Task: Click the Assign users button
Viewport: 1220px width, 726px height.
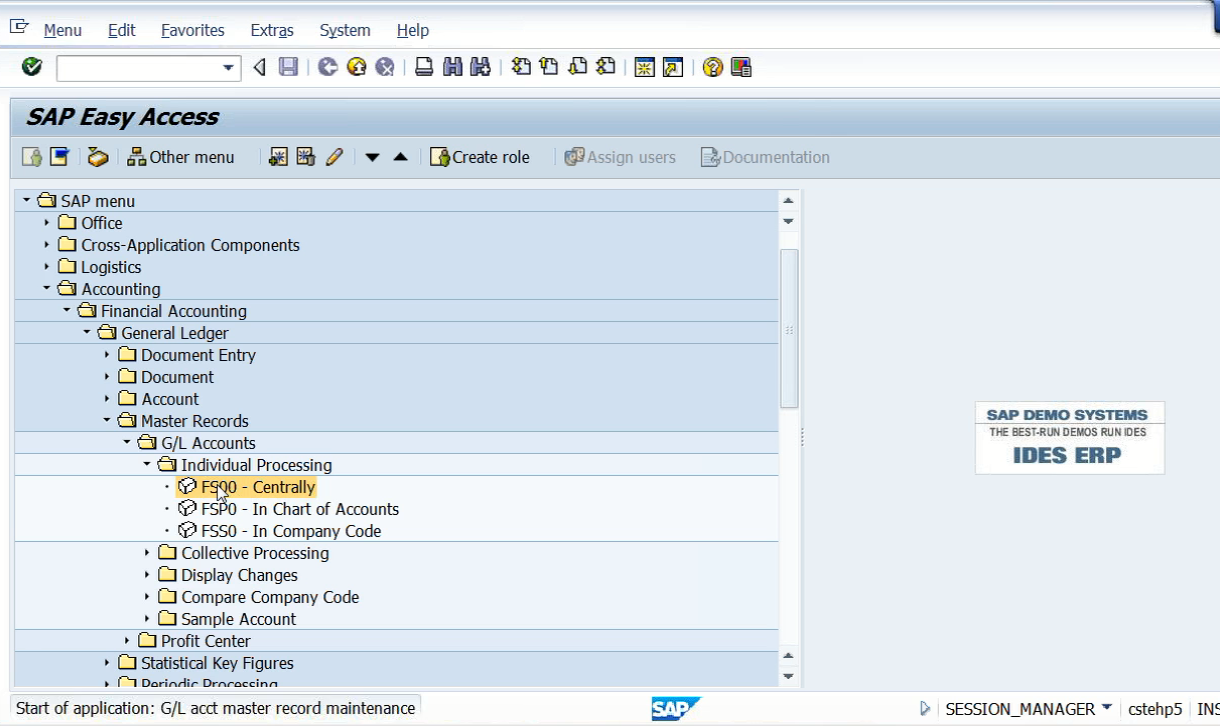Action: pyautogui.click(x=620, y=157)
